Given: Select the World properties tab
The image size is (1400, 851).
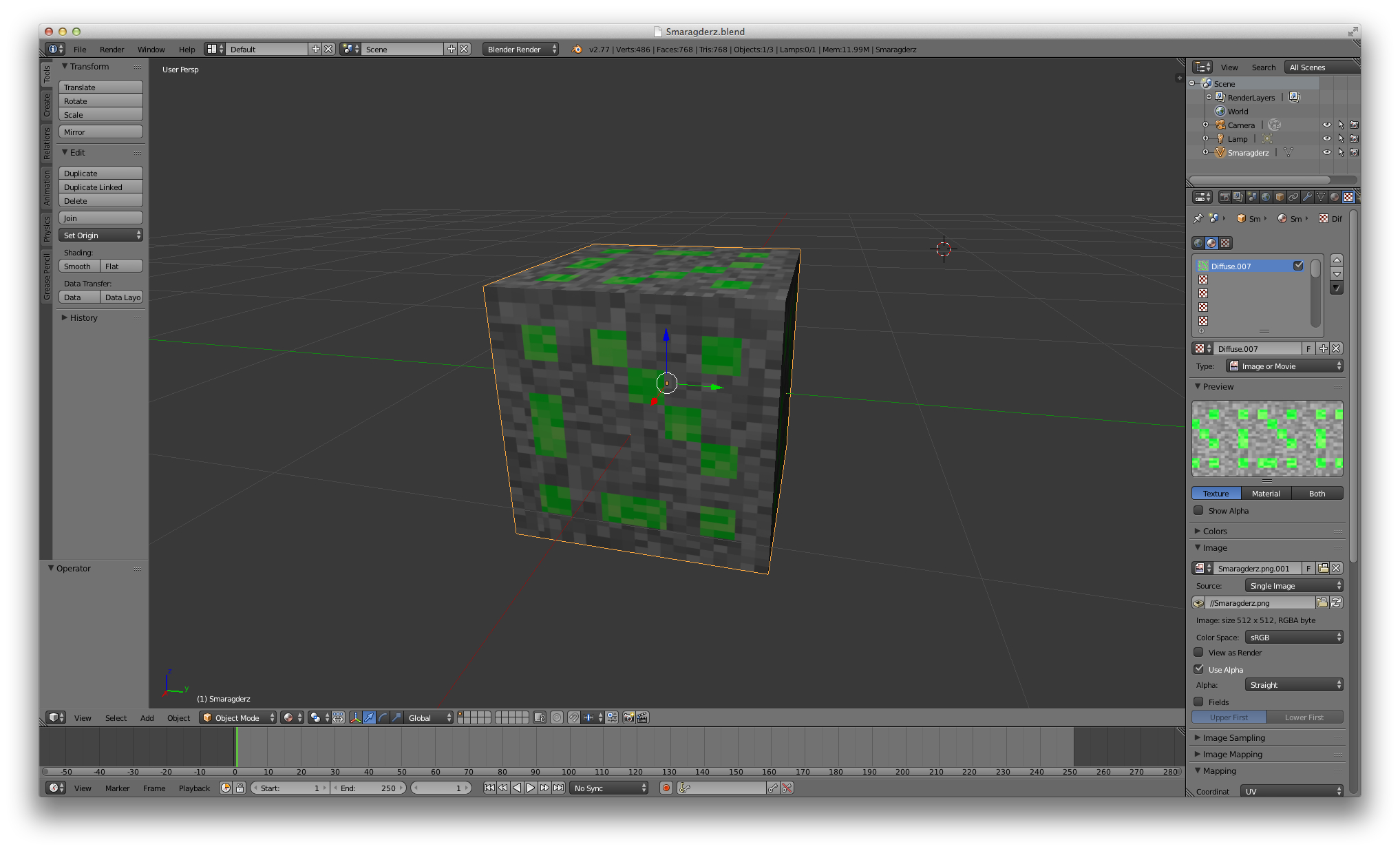Looking at the screenshot, I should (x=1266, y=198).
